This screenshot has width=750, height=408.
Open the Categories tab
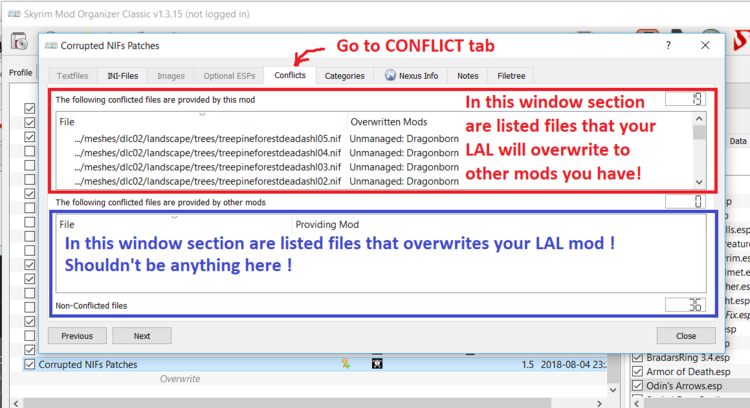pyautogui.click(x=344, y=76)
